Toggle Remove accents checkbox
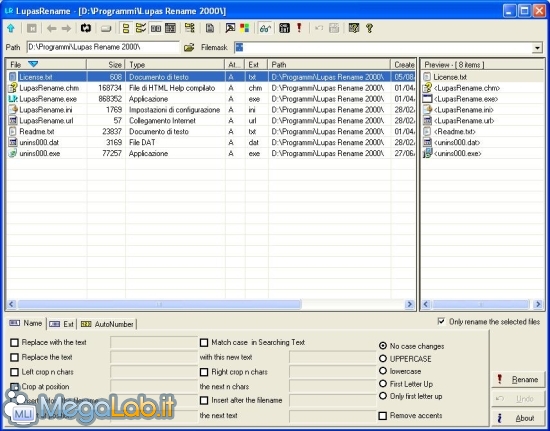This screenshot has height=431, width=550. point(383,416)
